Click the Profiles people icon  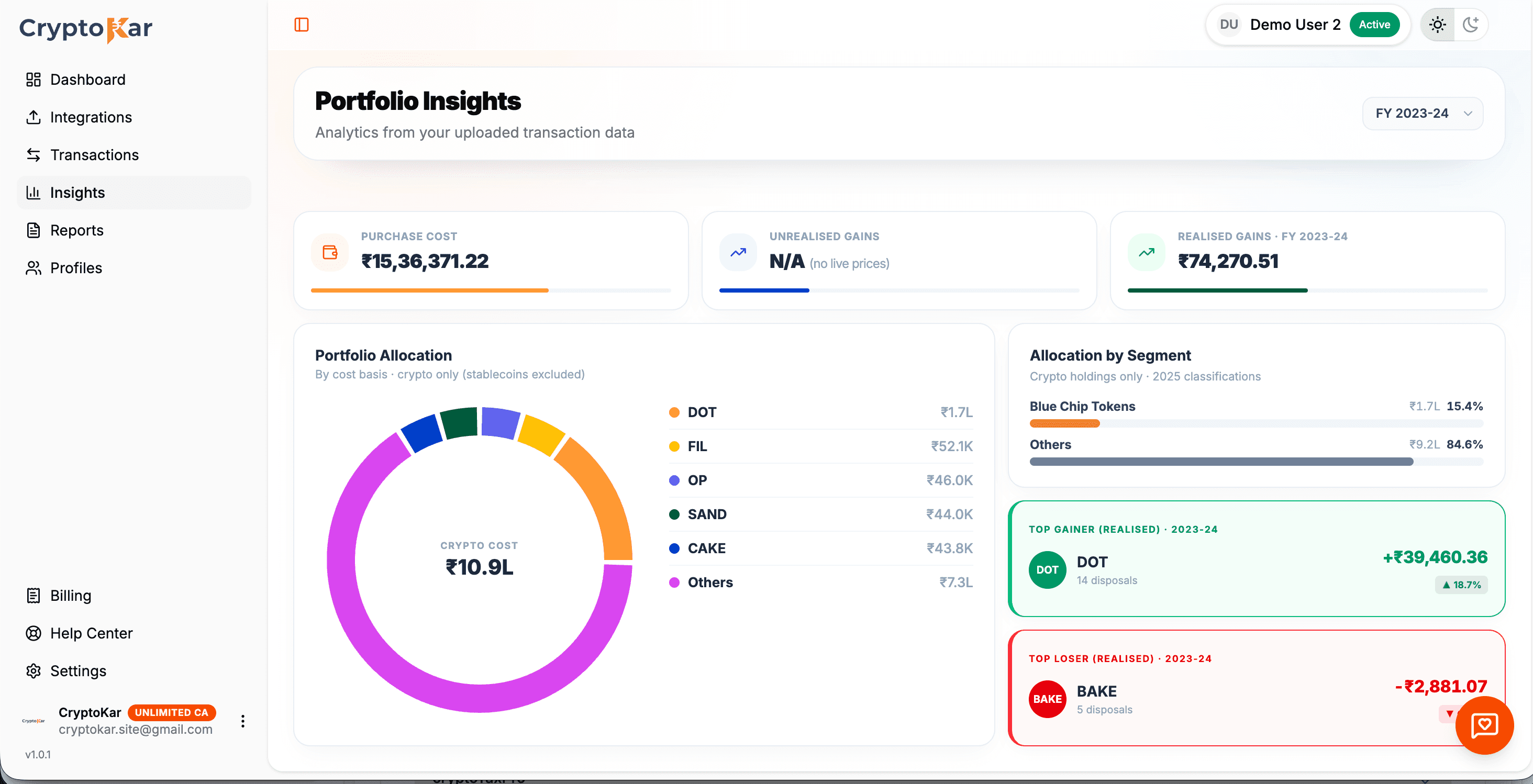(x=34, y=267)
